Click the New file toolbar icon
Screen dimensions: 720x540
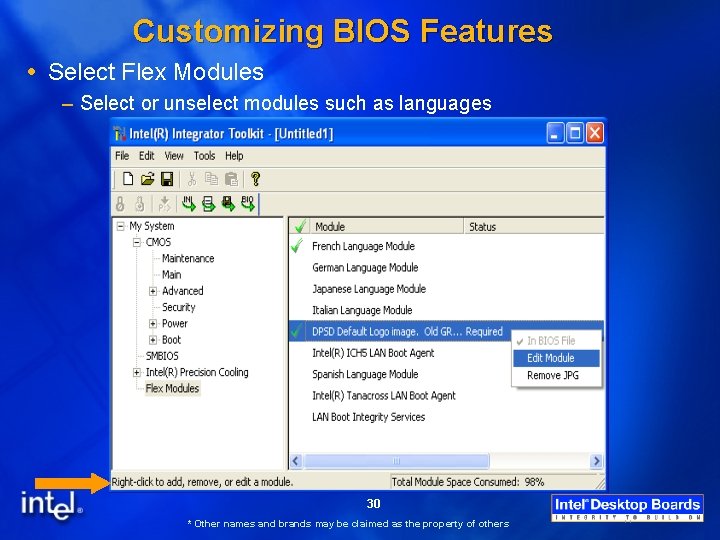pos(128,179)
